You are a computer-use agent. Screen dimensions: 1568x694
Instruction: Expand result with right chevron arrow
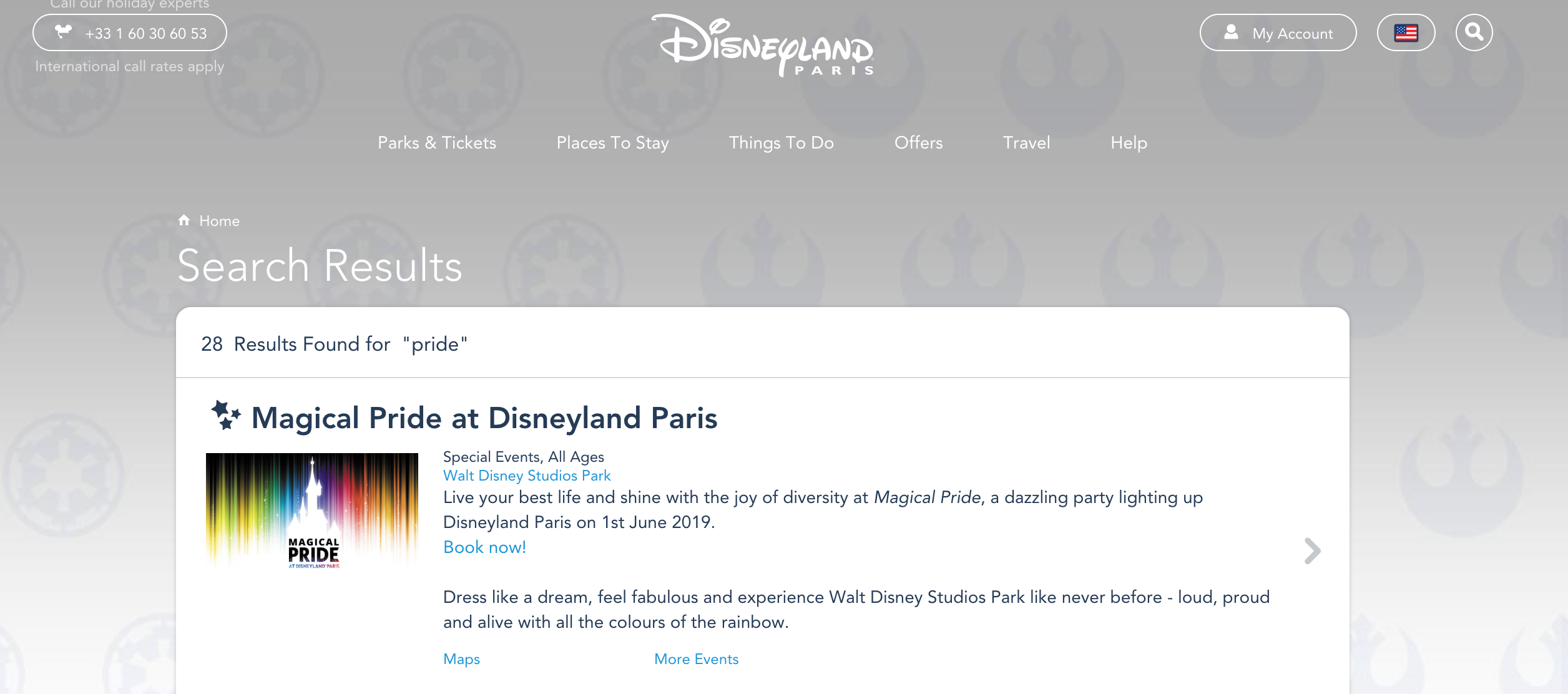click(1312, 550)
